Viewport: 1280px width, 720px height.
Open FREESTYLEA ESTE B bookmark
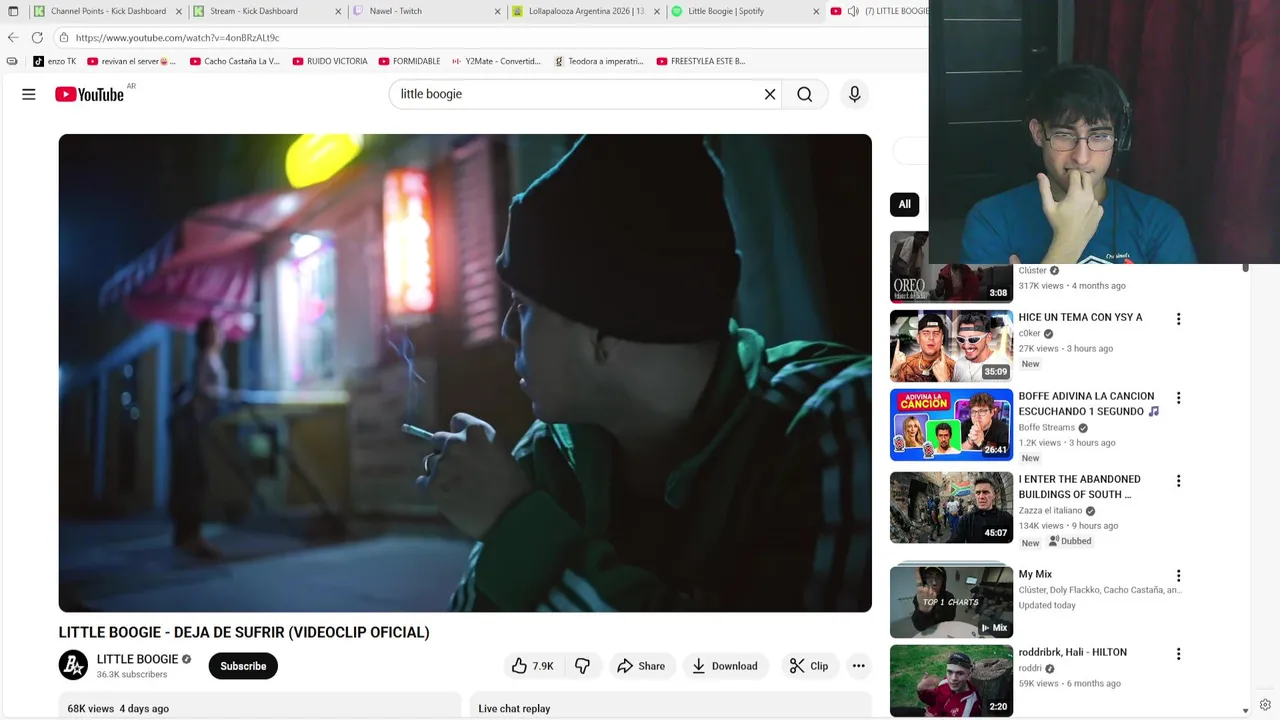coord(701,61)
